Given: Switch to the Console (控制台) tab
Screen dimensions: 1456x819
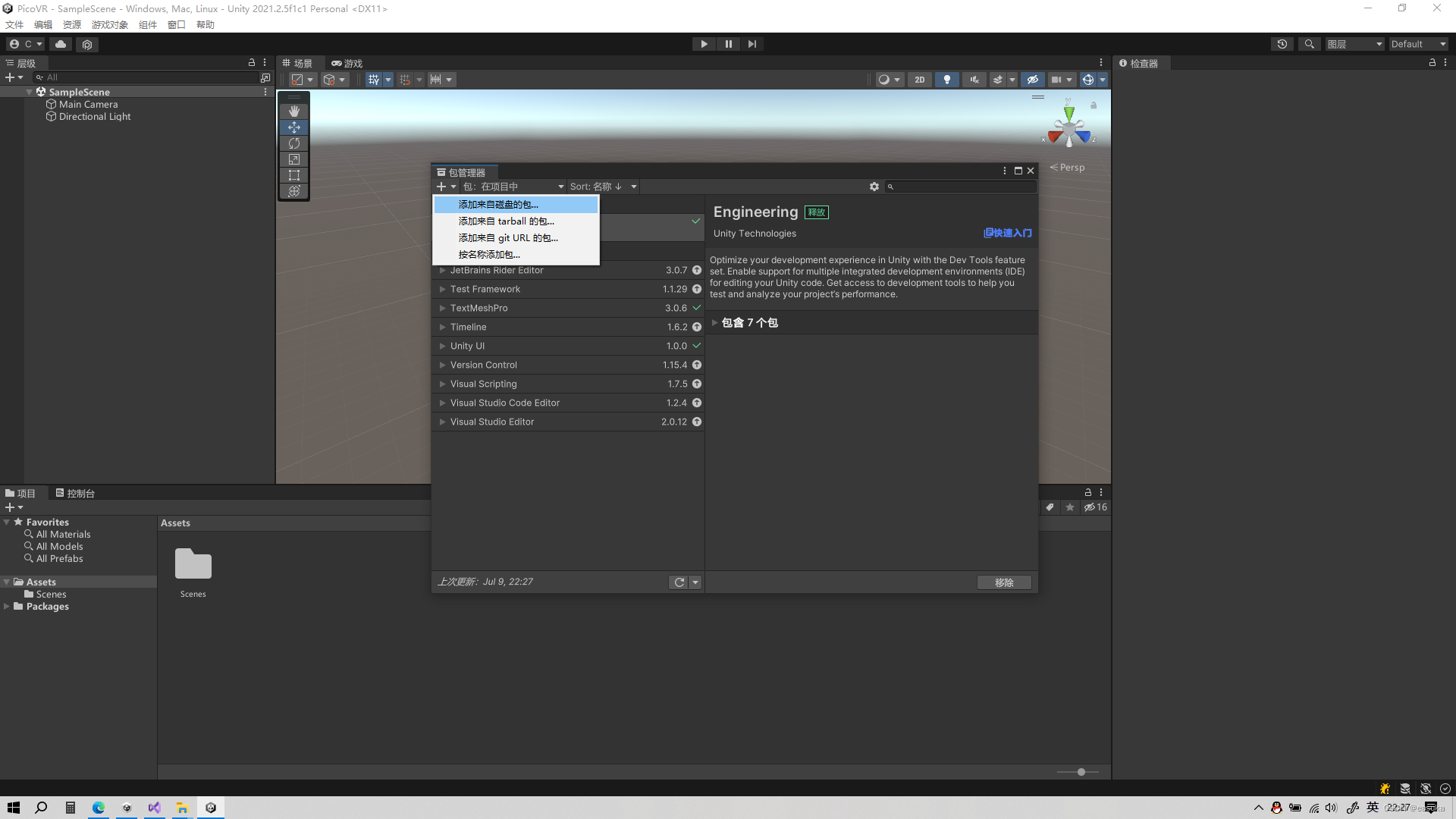Looking at the screenshot, I should tap(75, 493).
